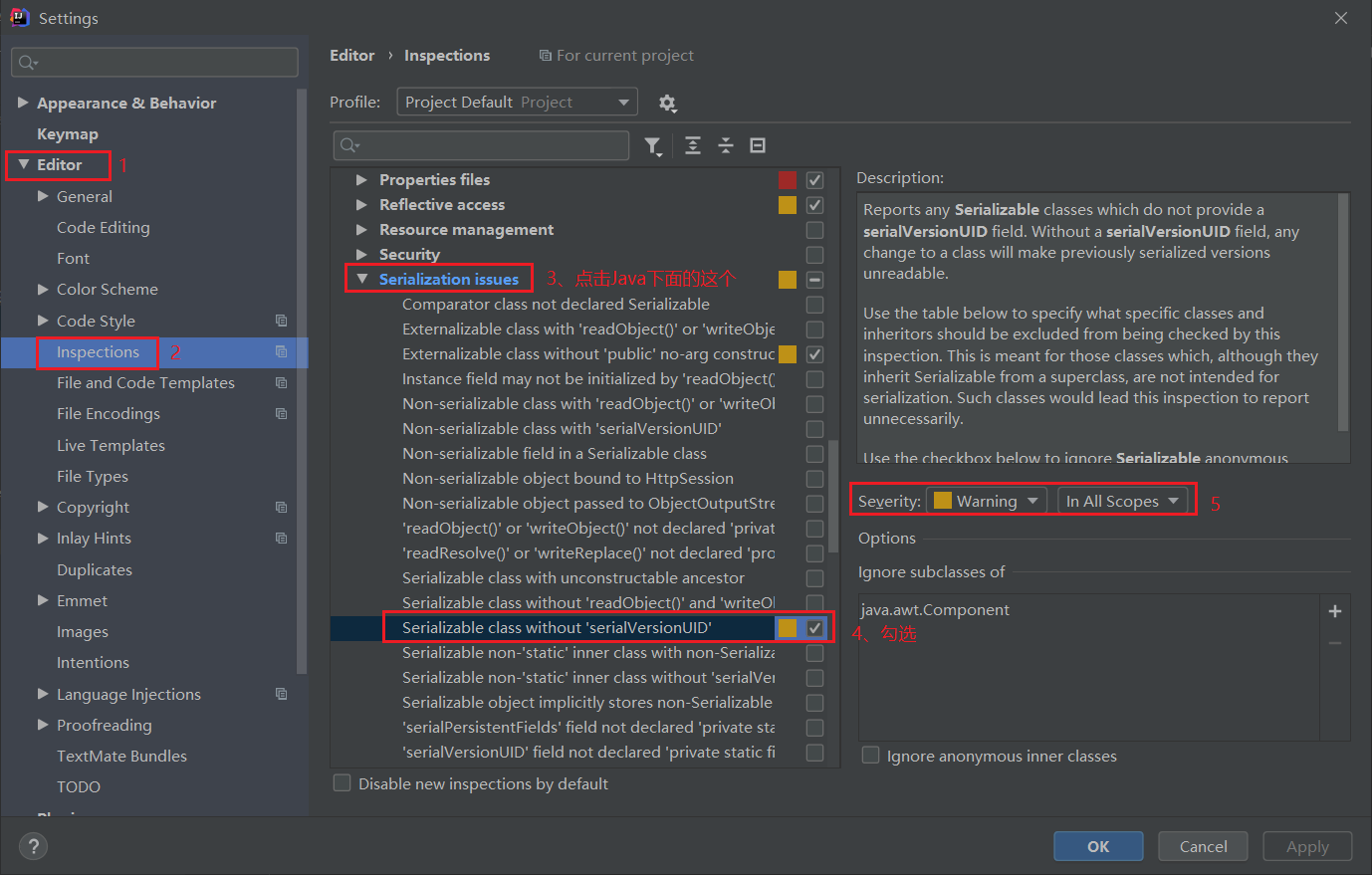
Task: Expand the Emmet settings node
Action: tap(43, 600)
